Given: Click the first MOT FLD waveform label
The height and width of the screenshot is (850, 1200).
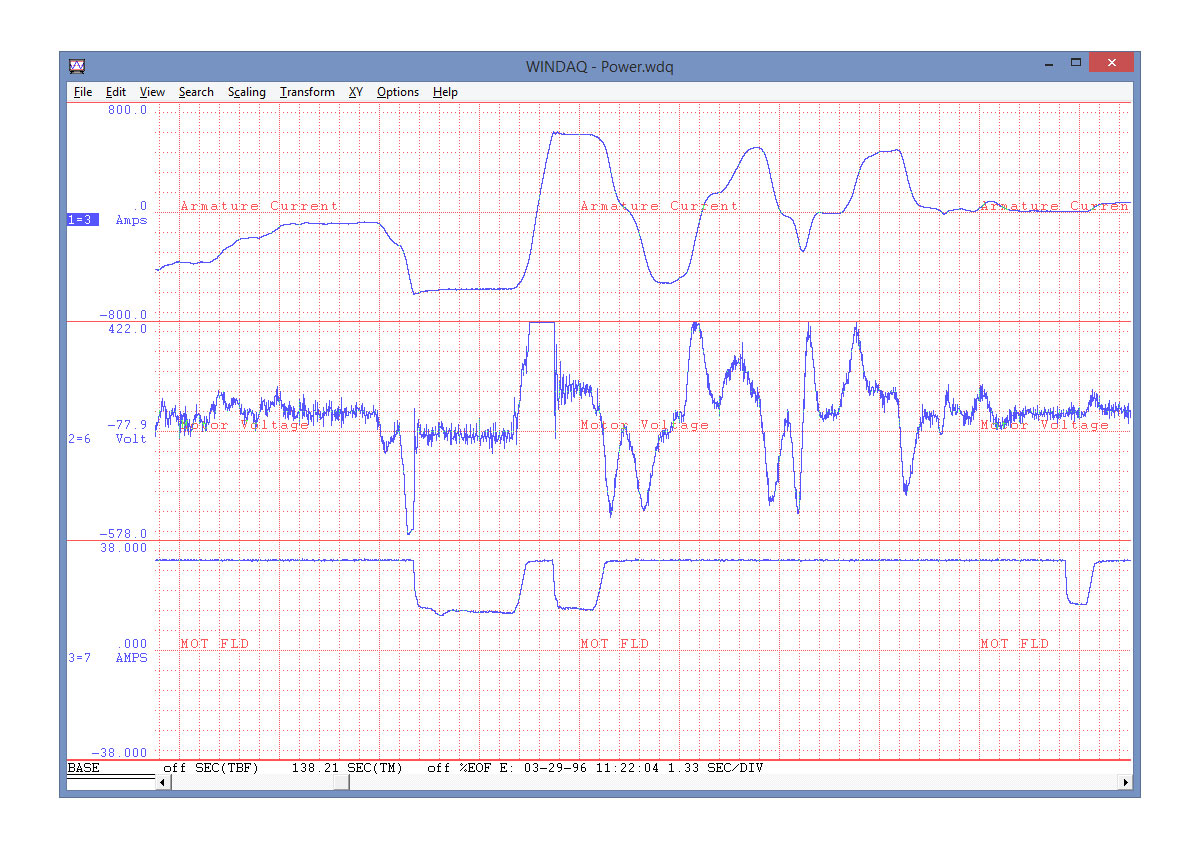Looking at the screenshot, I should click(214, 644).
